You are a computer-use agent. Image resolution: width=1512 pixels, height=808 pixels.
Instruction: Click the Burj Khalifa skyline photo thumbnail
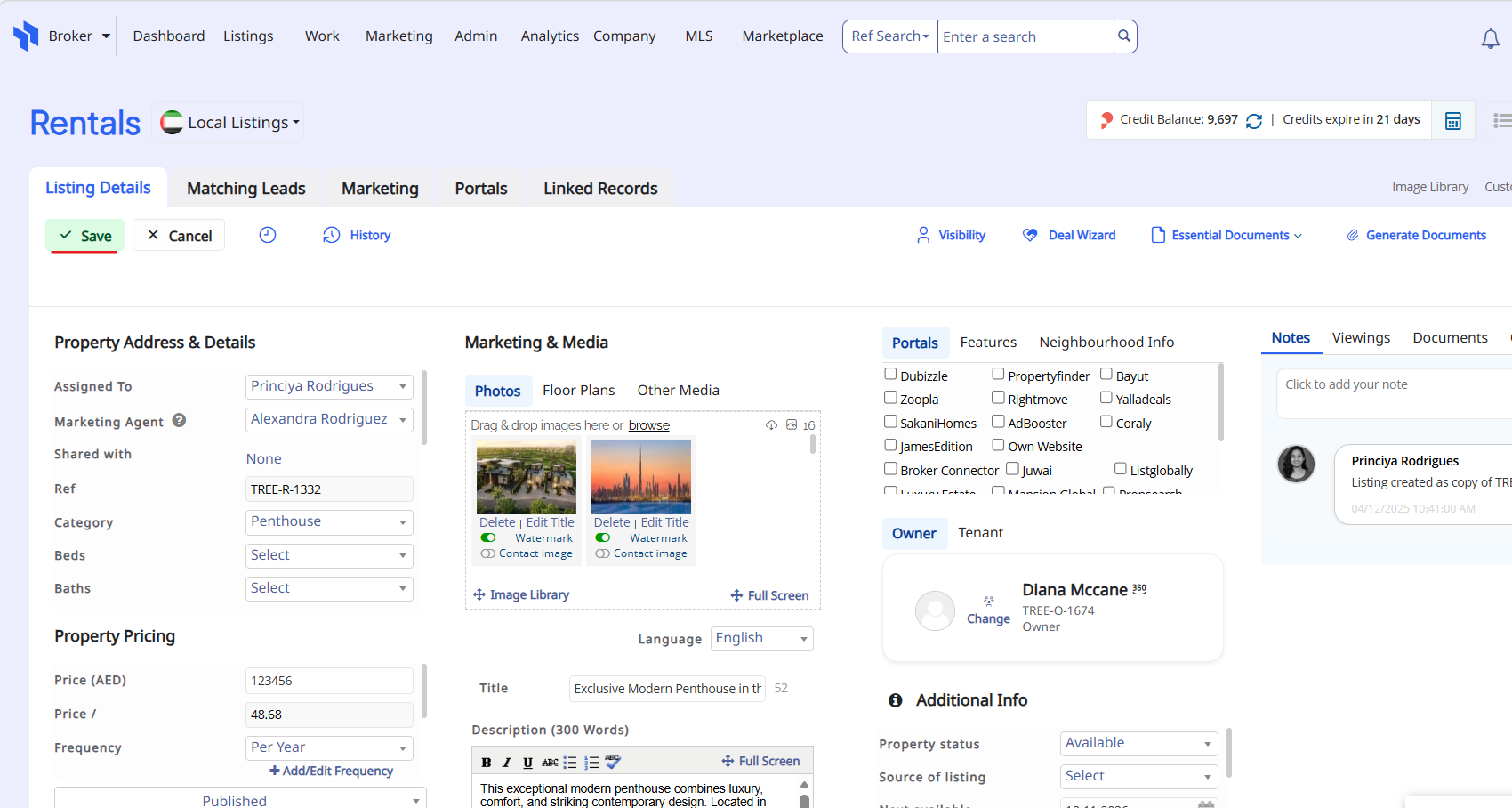(641, 476)
